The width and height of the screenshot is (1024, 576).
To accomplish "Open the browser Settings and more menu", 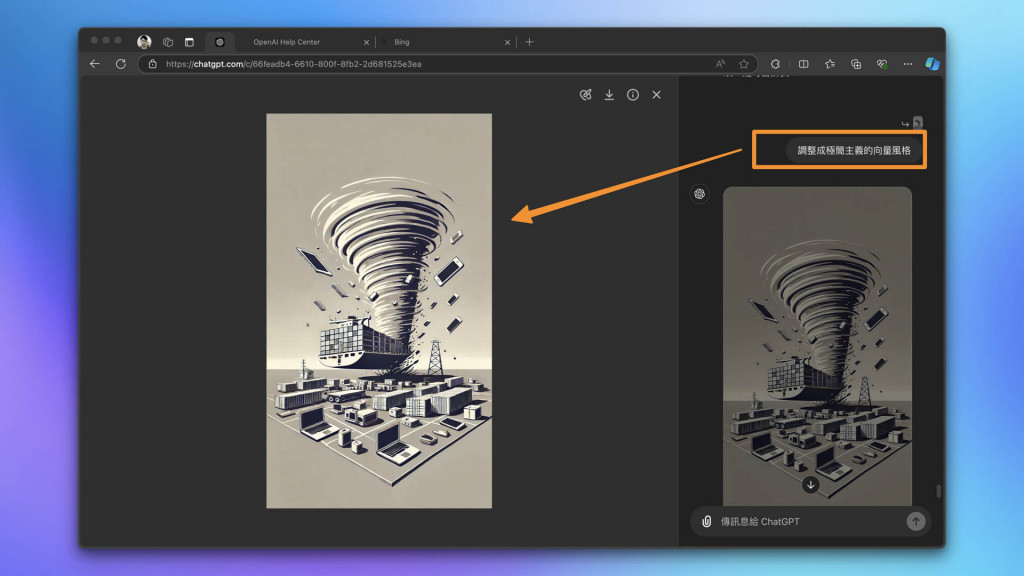I will (908, 64).
